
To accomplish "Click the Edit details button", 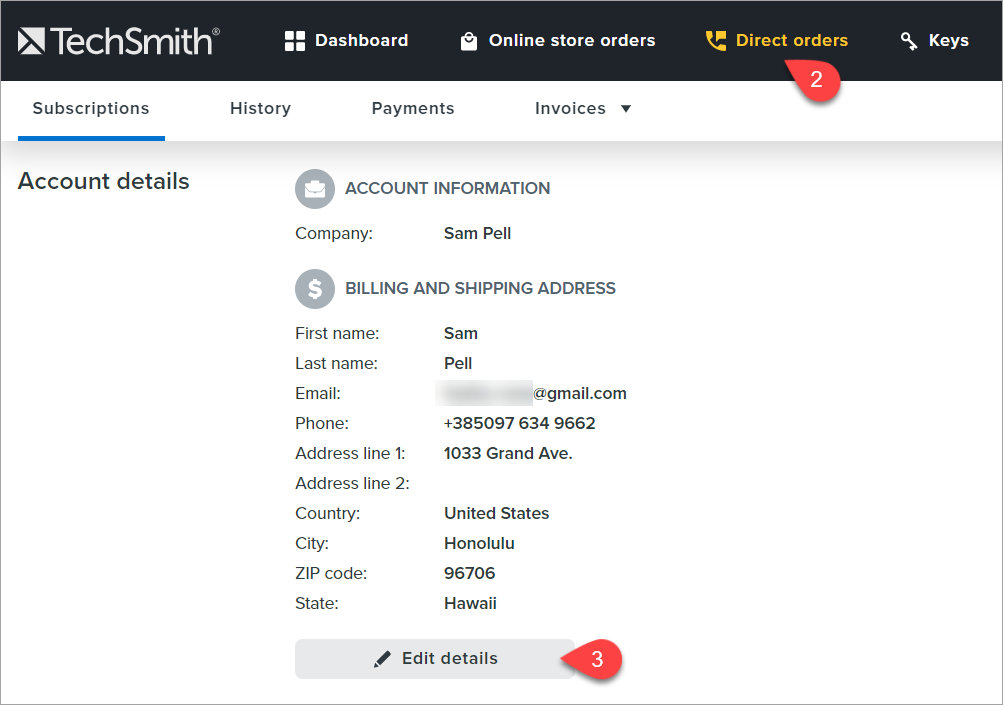I will coord(435,658).
